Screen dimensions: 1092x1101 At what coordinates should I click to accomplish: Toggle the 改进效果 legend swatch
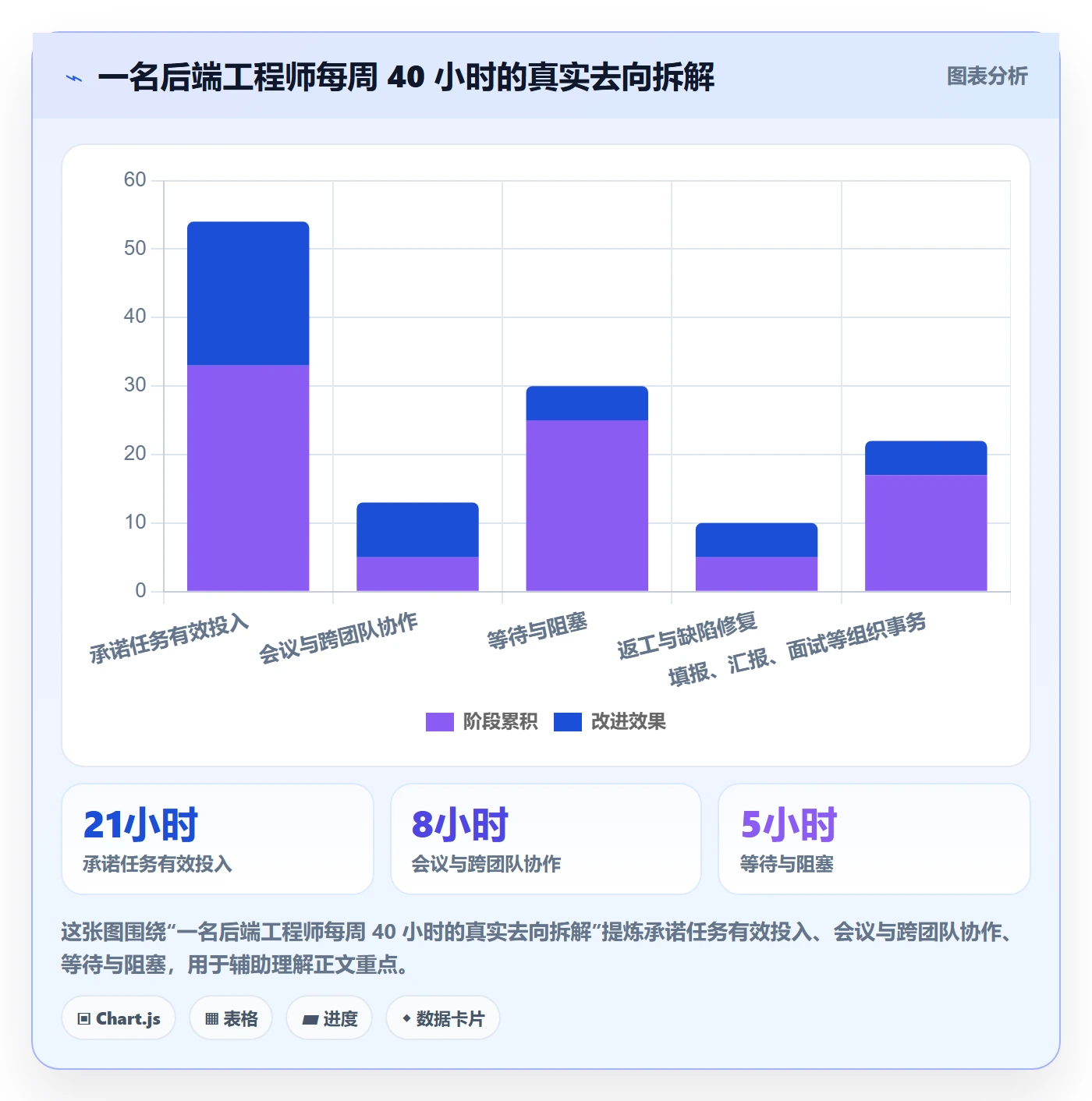click(568, 722)
